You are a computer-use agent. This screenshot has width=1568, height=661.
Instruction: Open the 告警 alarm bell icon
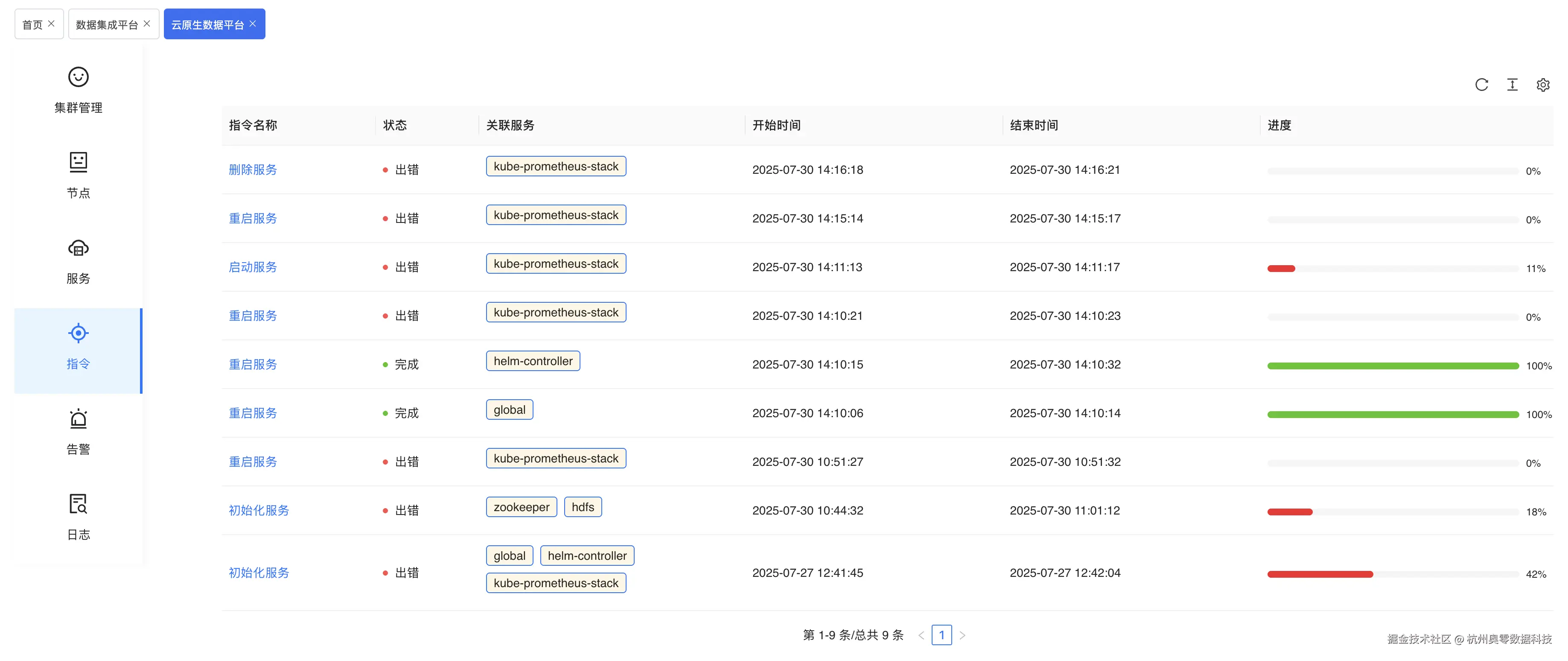[78, 419]
